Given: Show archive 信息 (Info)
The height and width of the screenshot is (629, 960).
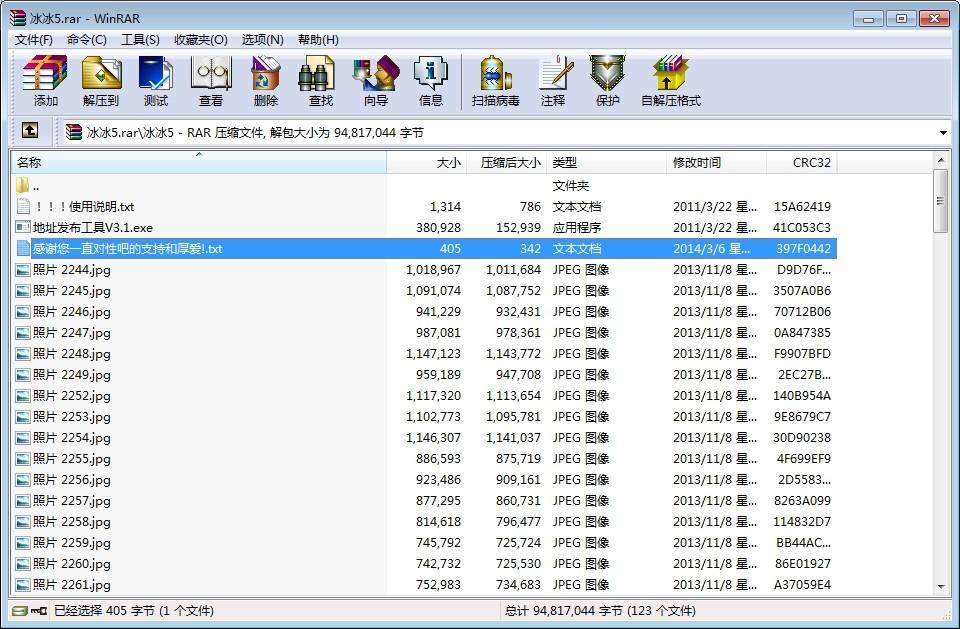Looking at the screenshot, I should pos(430,80).
